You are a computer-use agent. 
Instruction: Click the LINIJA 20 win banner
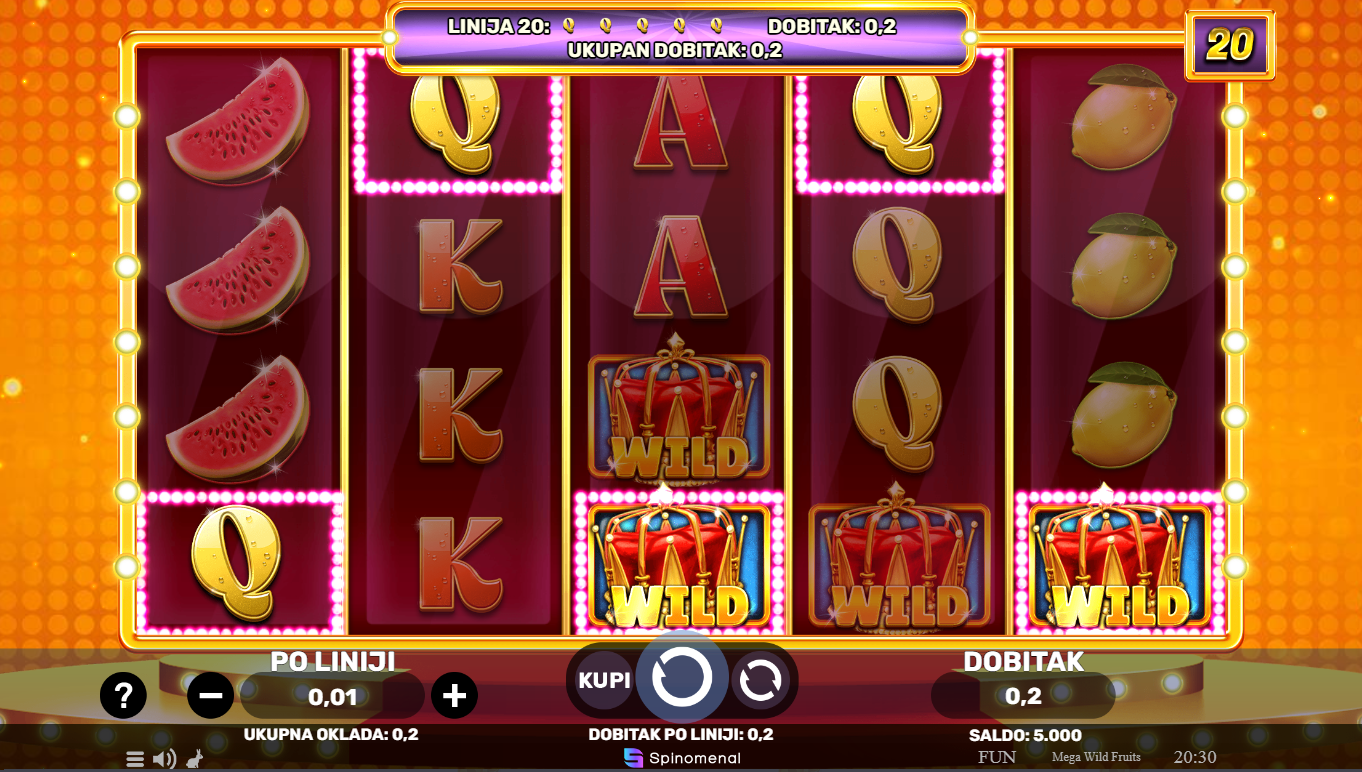680,38
